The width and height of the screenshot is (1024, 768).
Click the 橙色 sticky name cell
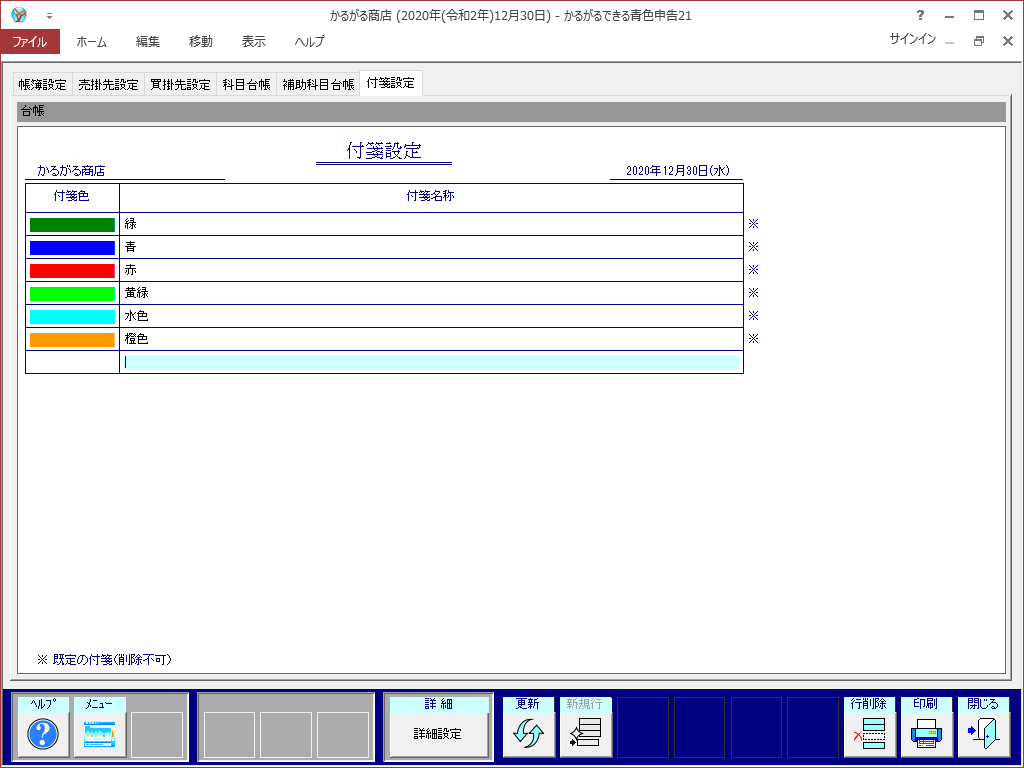(x=432, y=339)
